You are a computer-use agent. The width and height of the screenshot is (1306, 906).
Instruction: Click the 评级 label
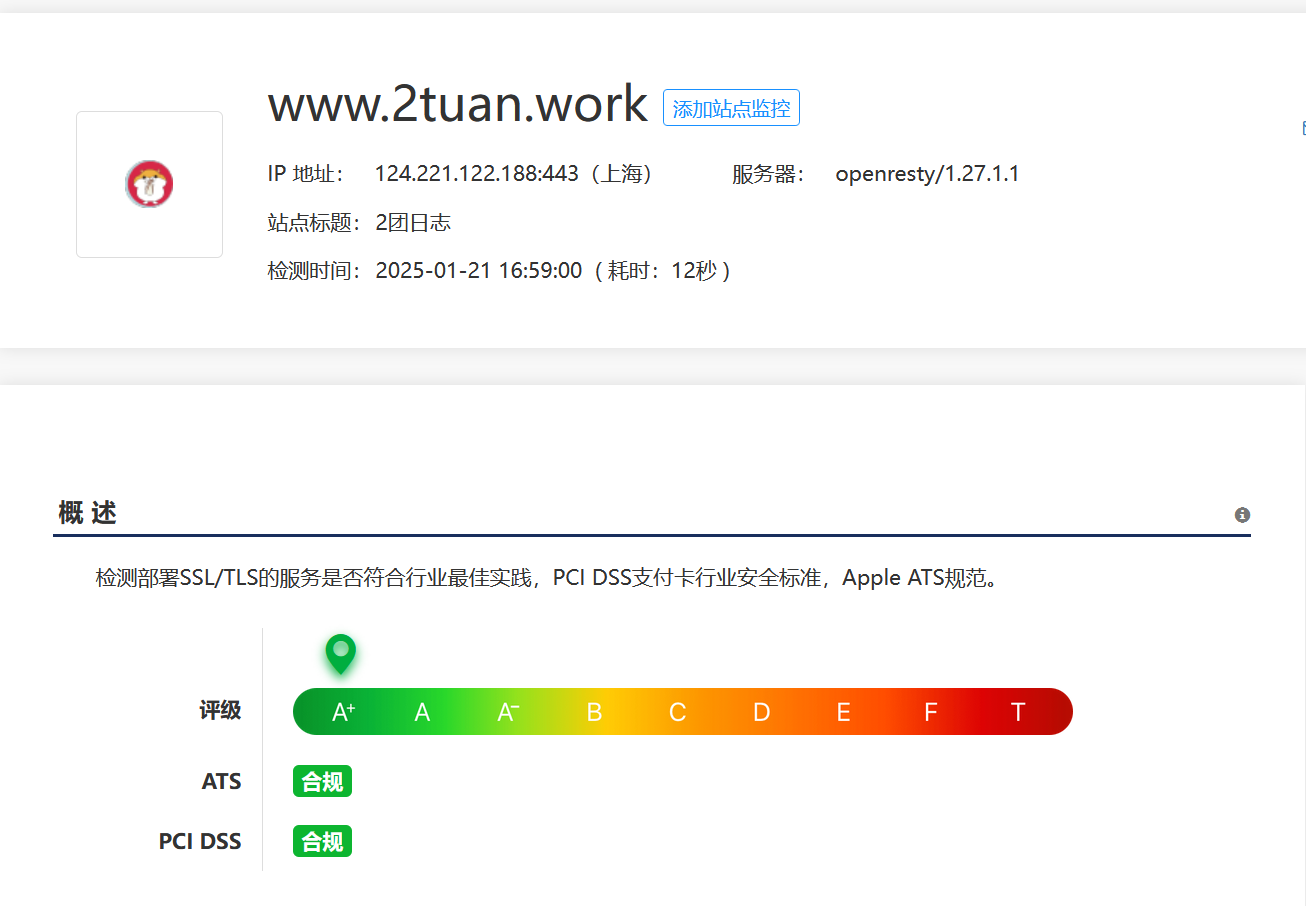(220, 711)
